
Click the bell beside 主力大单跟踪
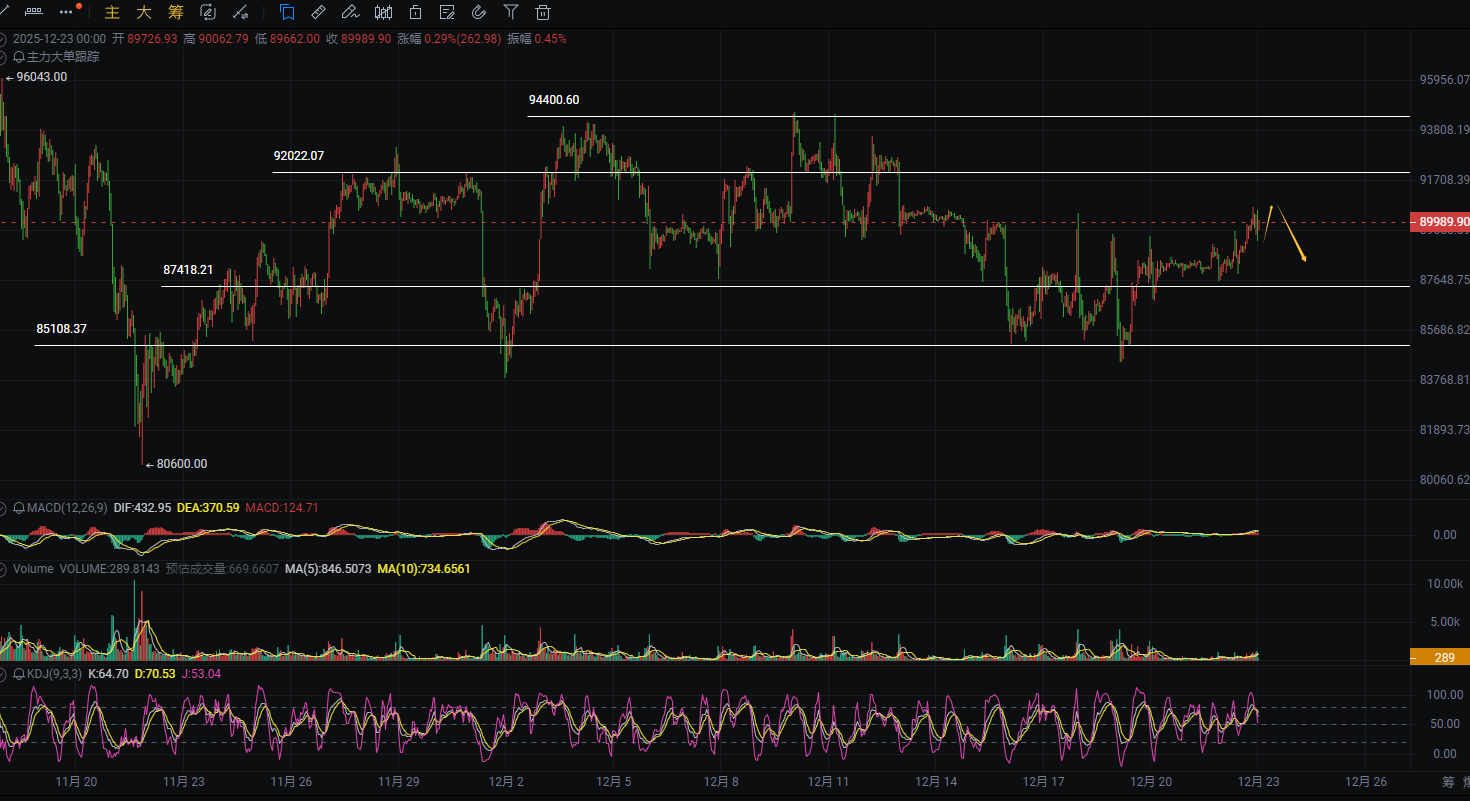pos(19,57)
